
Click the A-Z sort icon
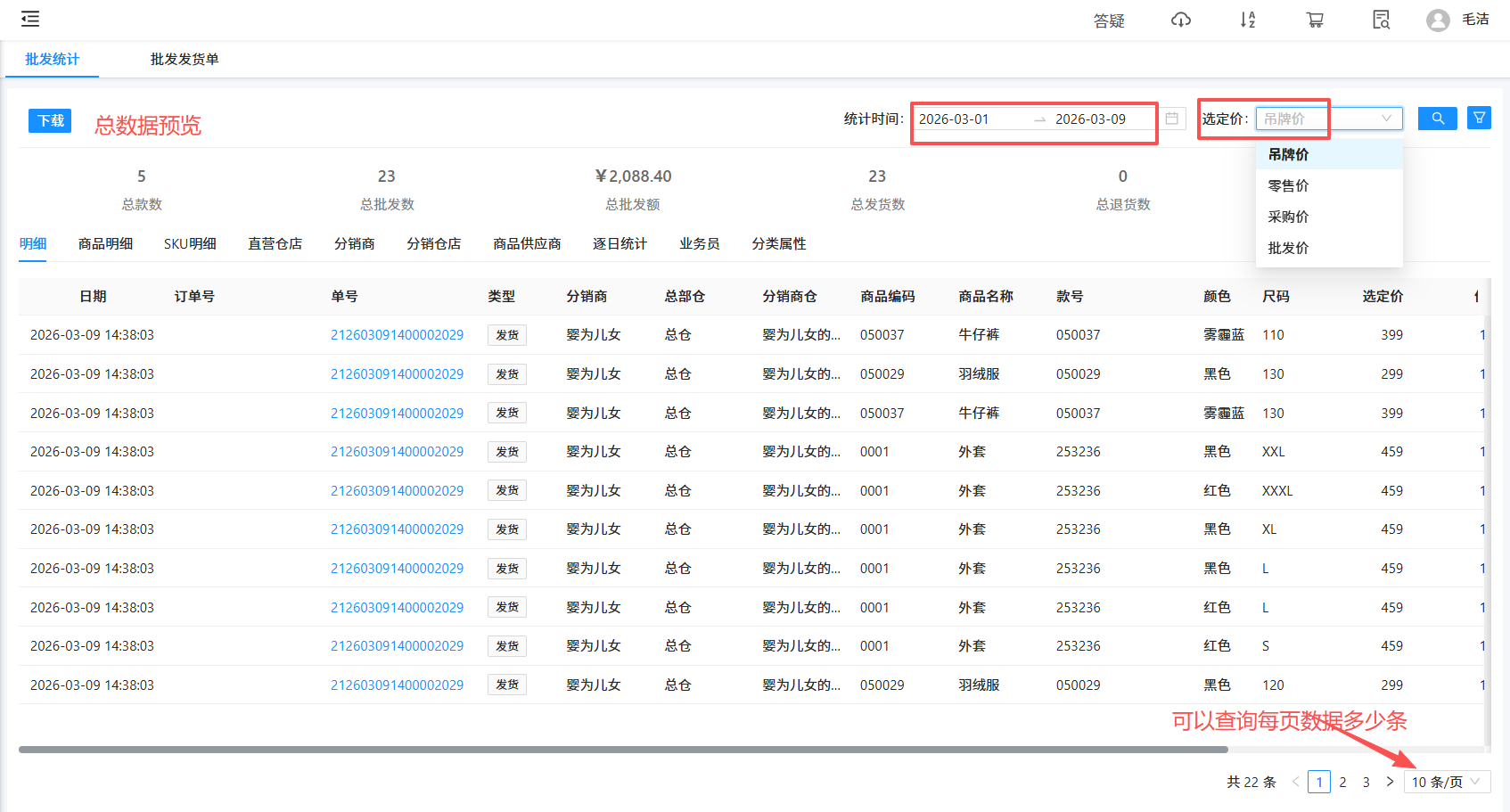point(1248,19)
